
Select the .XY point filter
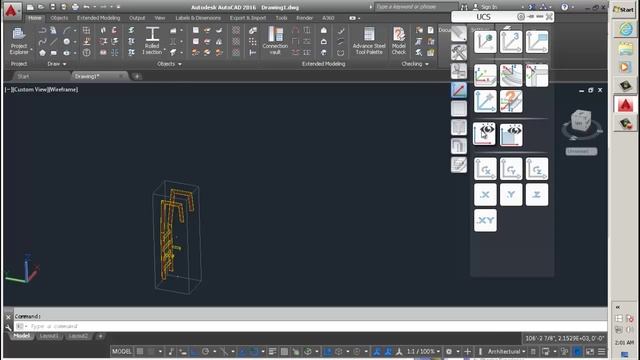[485, 220]
